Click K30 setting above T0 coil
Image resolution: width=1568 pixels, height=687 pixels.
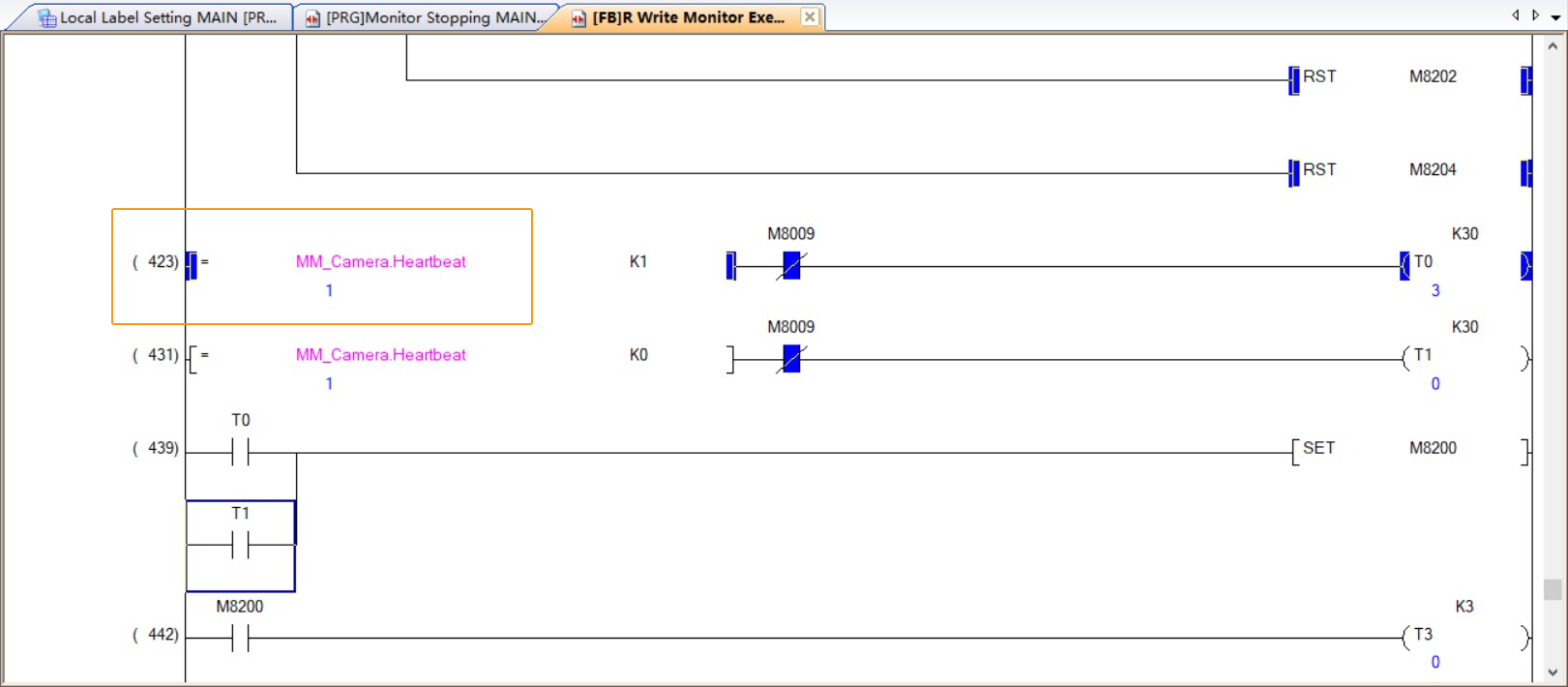pyautogui.click(x=1464, y=233)
